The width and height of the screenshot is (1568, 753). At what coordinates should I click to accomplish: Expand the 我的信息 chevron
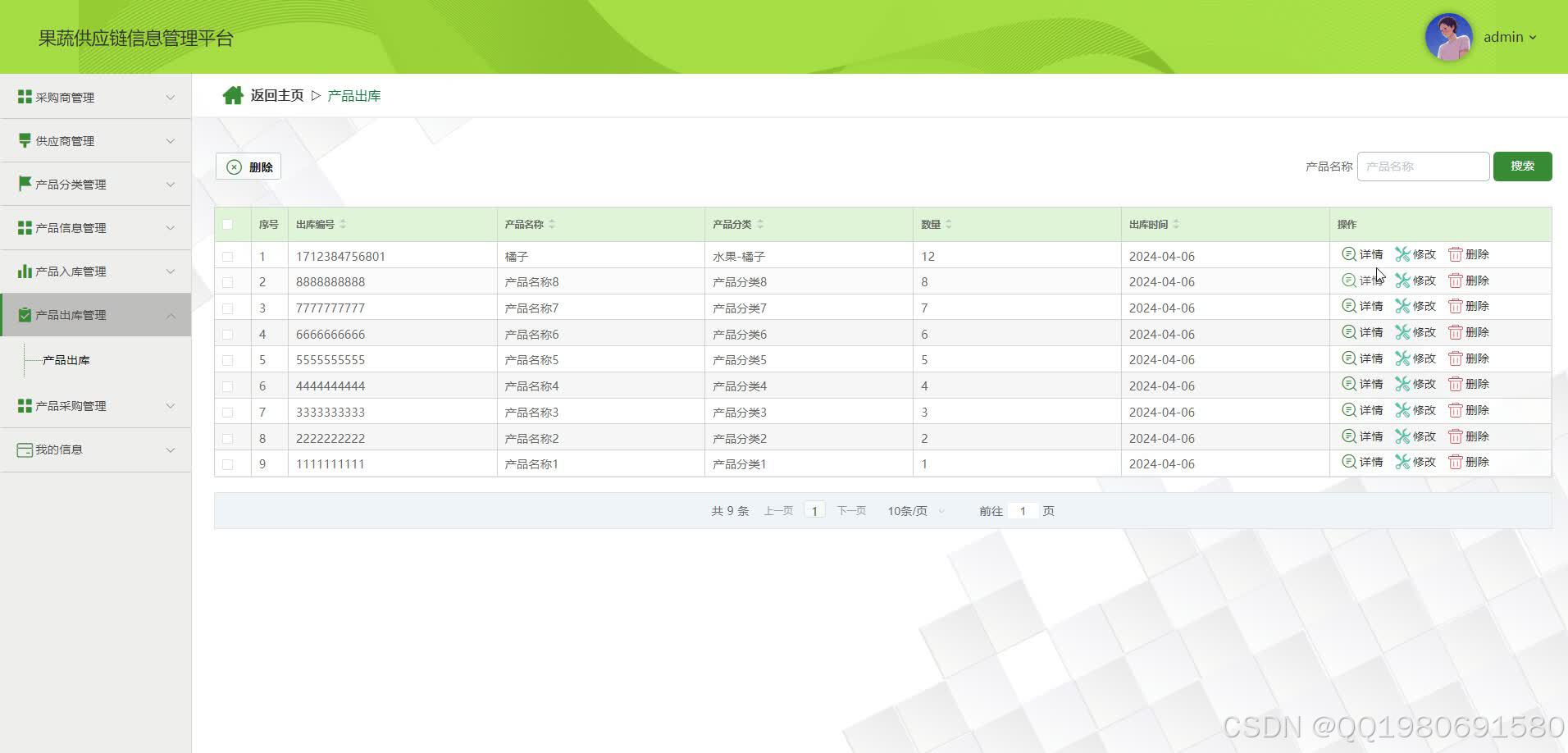(171, 450)
